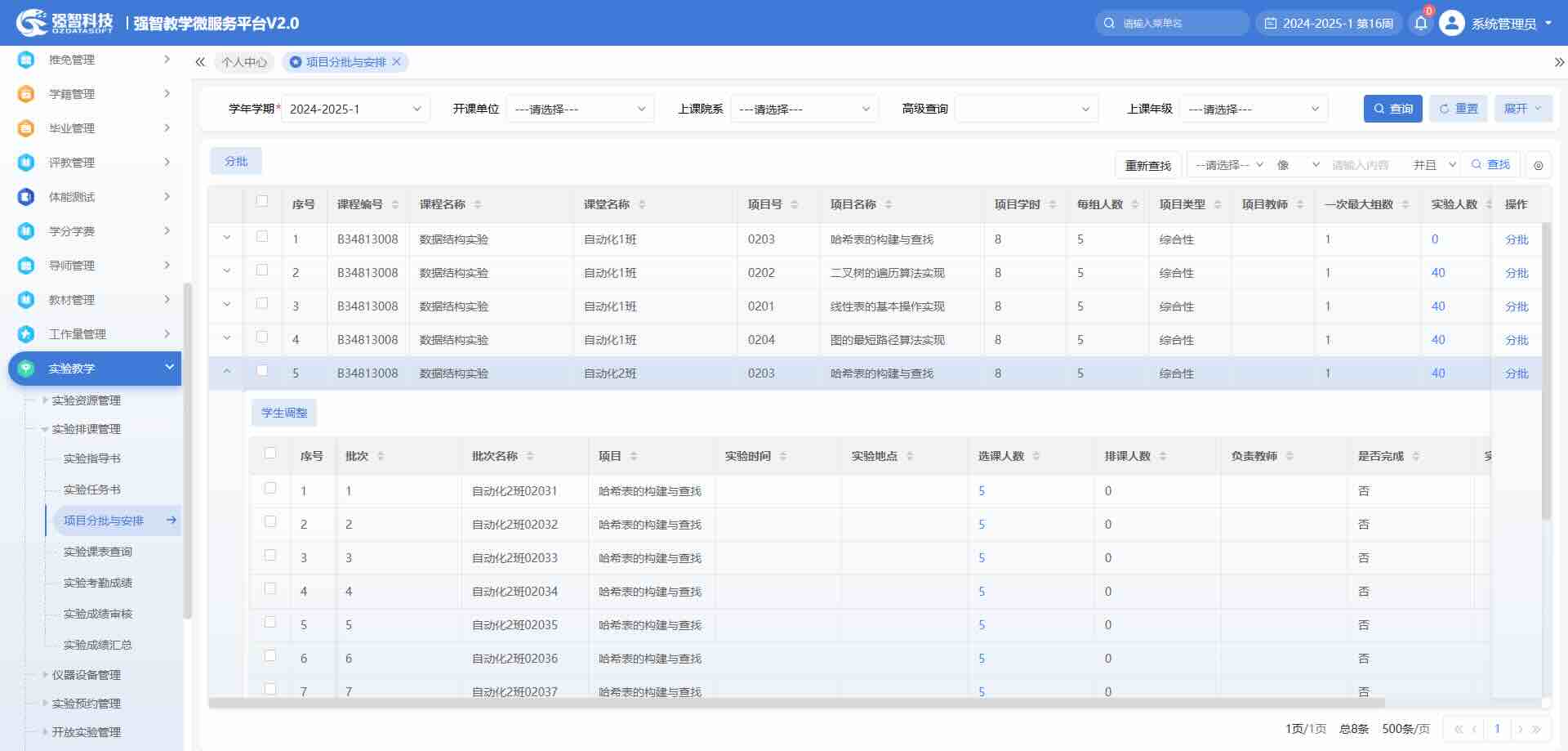The width and height of the screenshot is (1568, 751).
Task: Close the 项目分批与安排 tab
Action: [397, 62]
